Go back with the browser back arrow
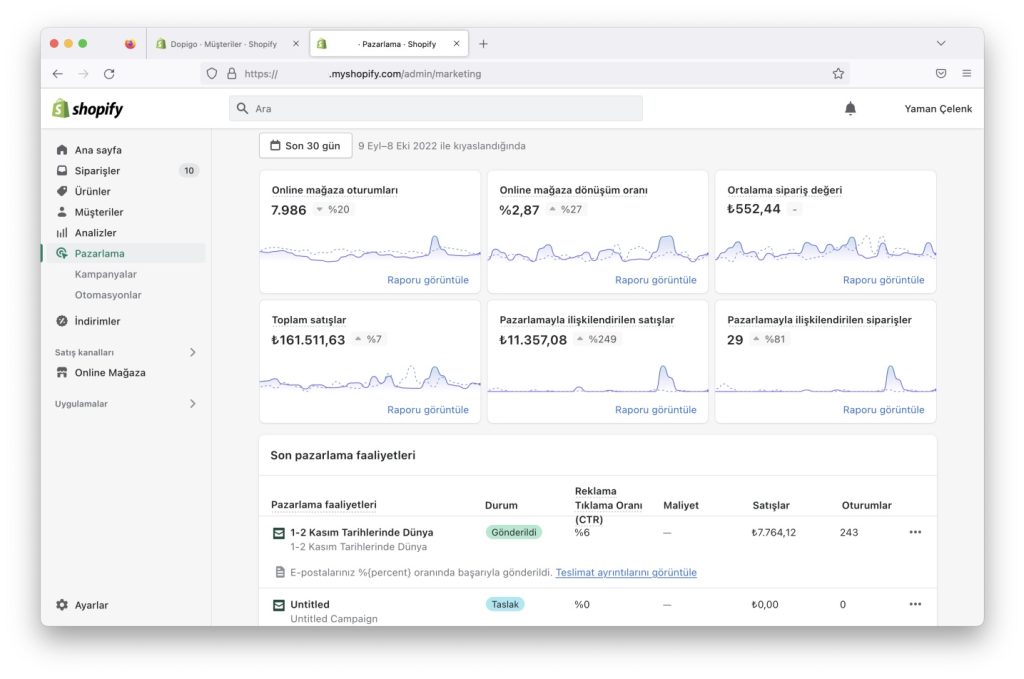 tap(57, 74)
